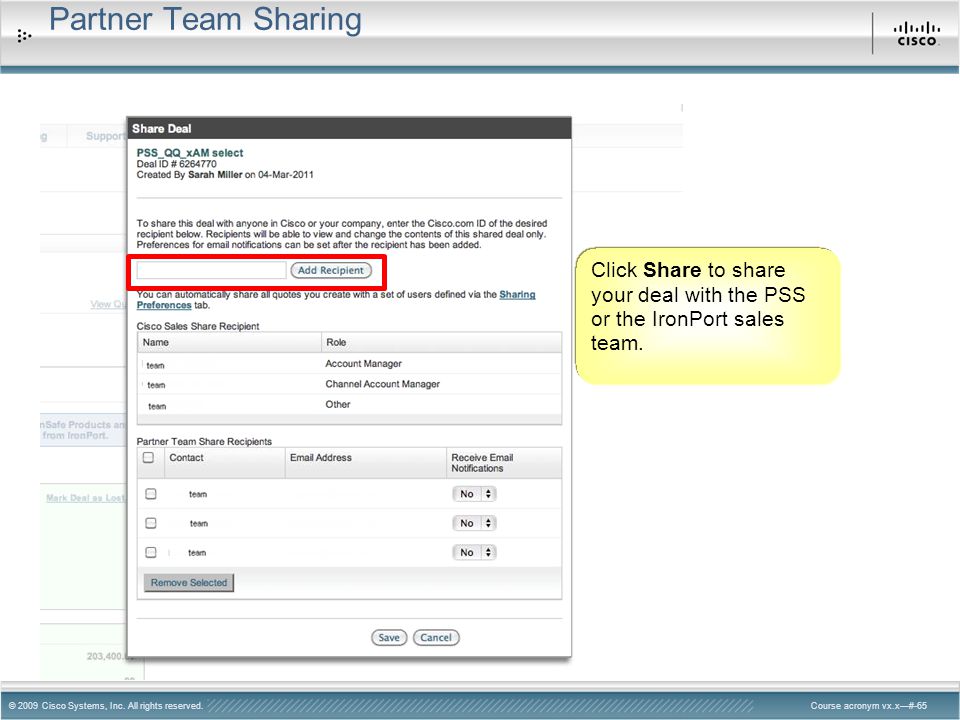Click the PSS_QQ_xAM select deal title
The image size is (960, 720).
190,152
